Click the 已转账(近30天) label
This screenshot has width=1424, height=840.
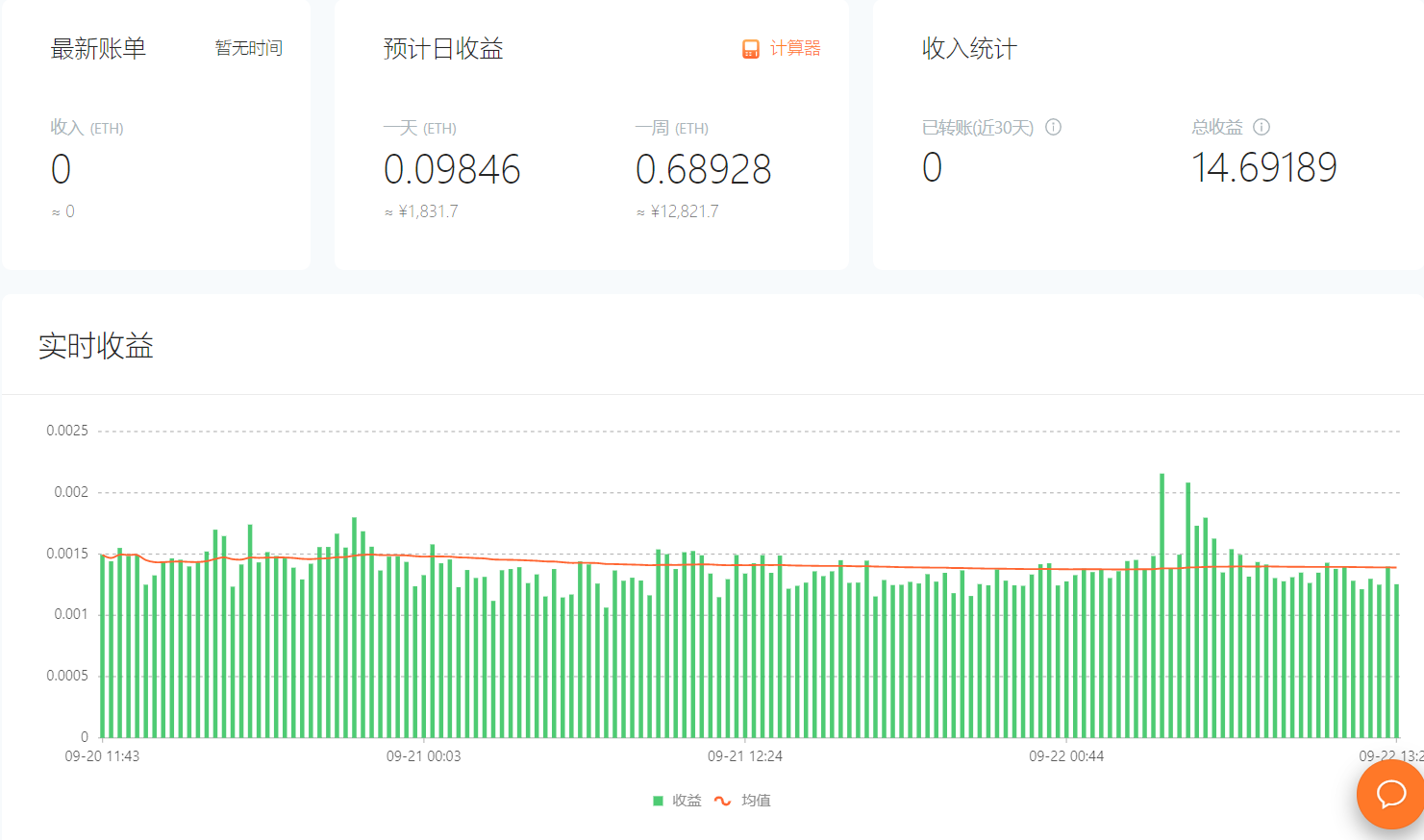click(x=978, y=127)
